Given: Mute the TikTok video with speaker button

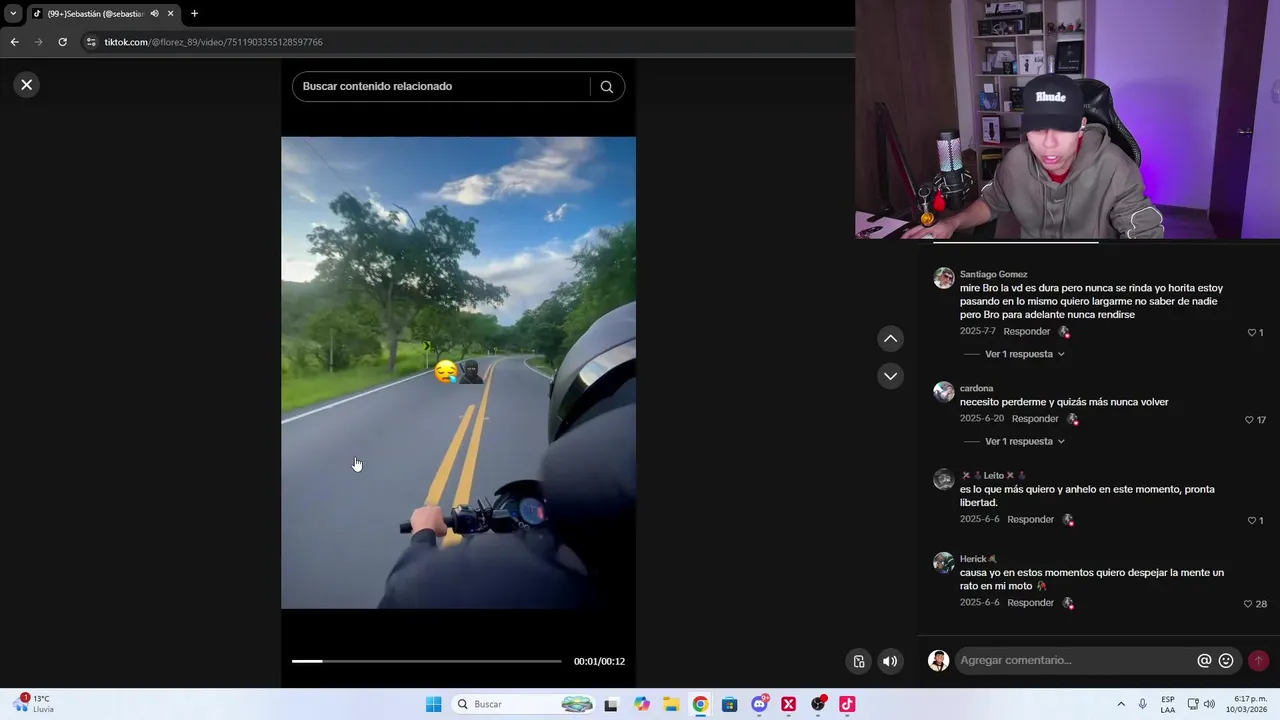Looking at the screenshot, I should coord(890,661).
